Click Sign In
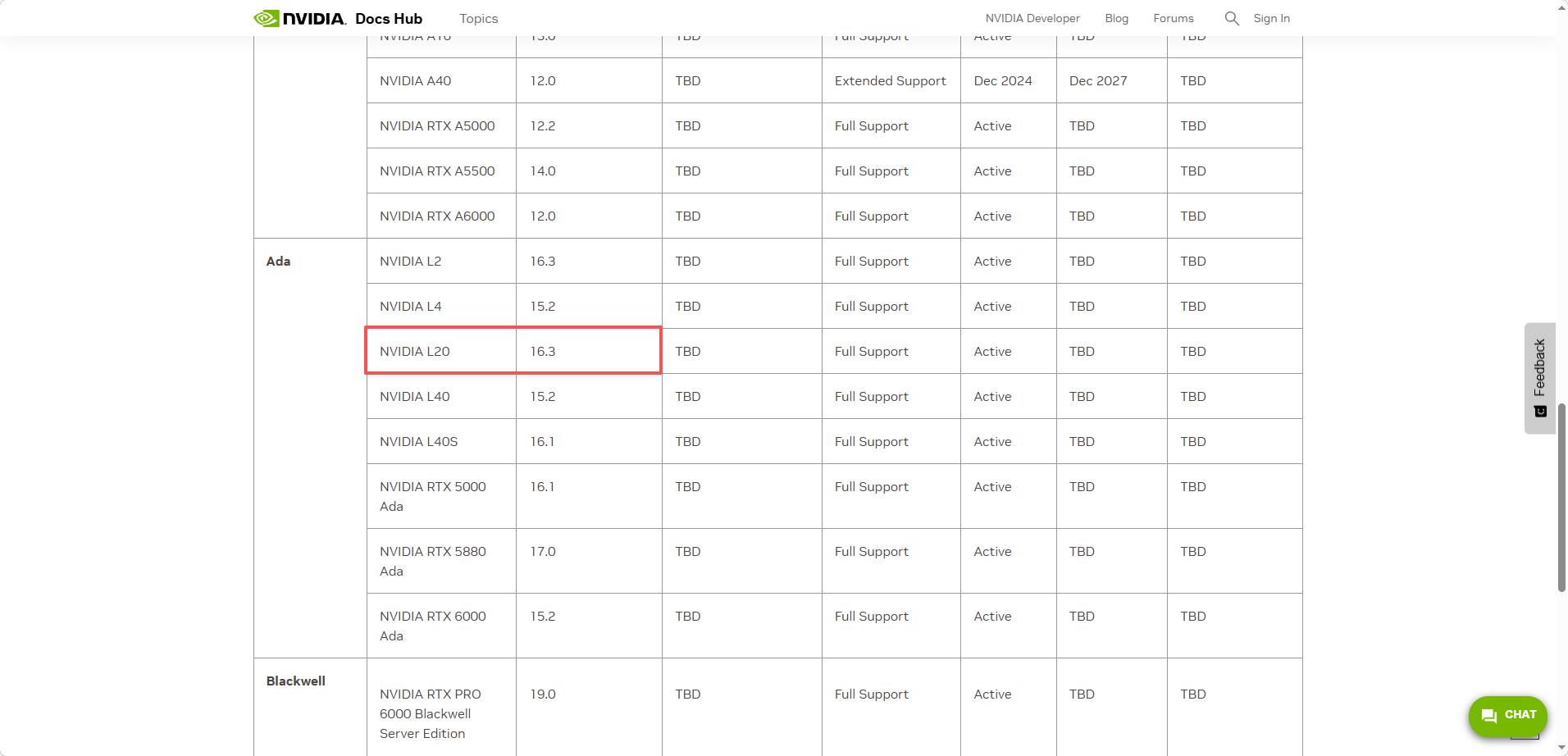Screen dimensions: 1568x756 [1271, 18]
